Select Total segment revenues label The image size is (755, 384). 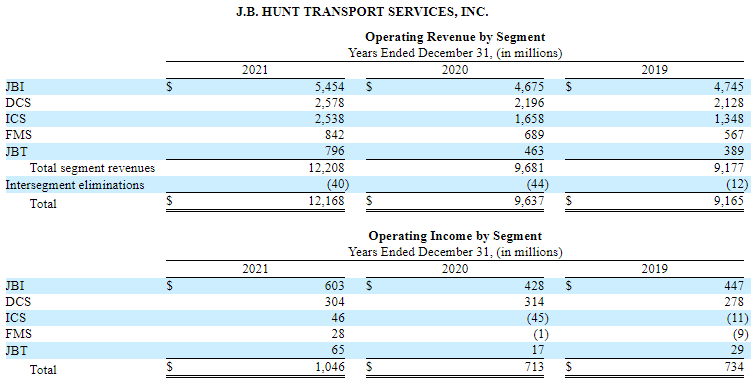[92, 168]
